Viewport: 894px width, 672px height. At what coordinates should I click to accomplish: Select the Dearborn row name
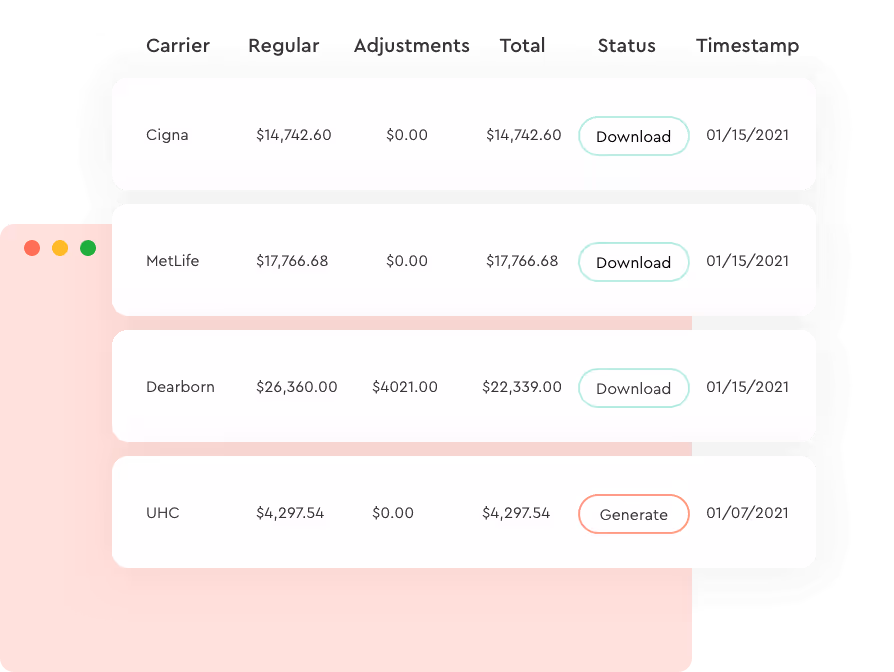coord(180,387)
